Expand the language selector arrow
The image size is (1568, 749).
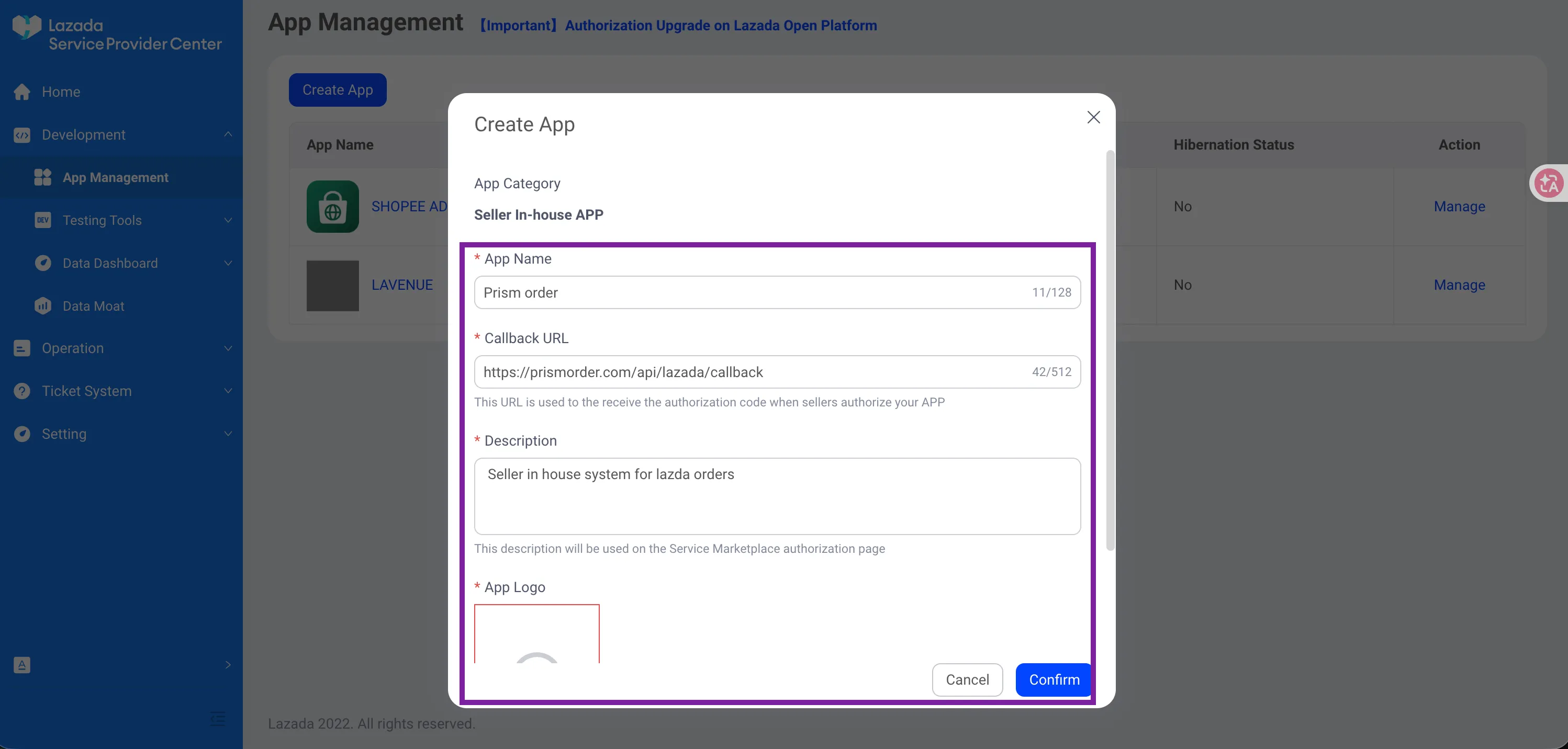[x=228, y=664]
